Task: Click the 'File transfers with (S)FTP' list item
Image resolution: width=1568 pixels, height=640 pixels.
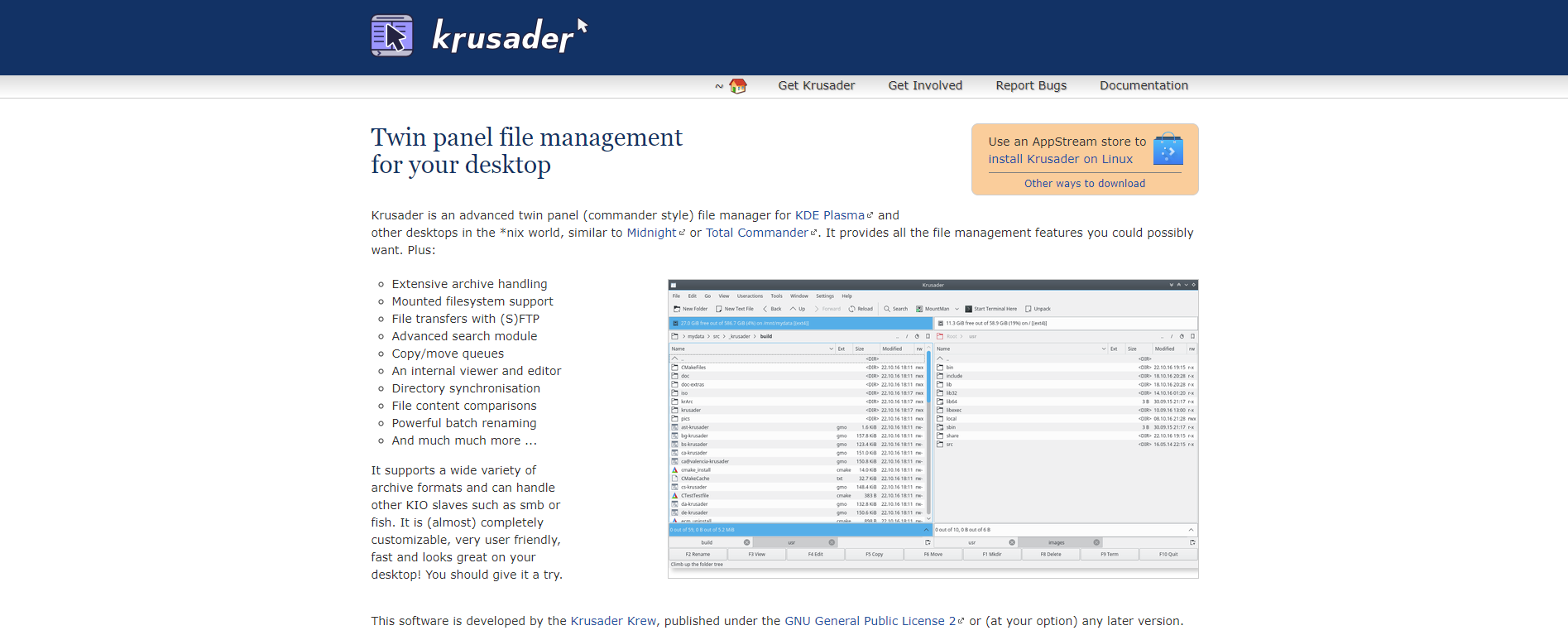Action: tap(466, 319)
